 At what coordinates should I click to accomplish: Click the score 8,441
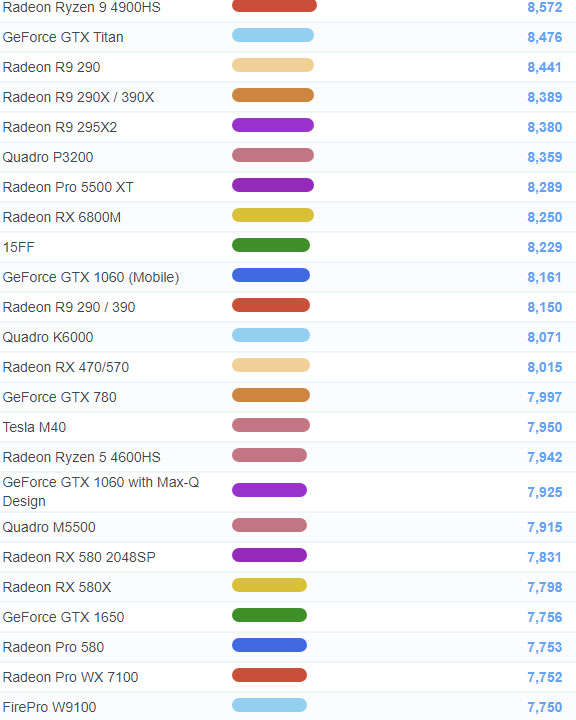click(545, 67)
